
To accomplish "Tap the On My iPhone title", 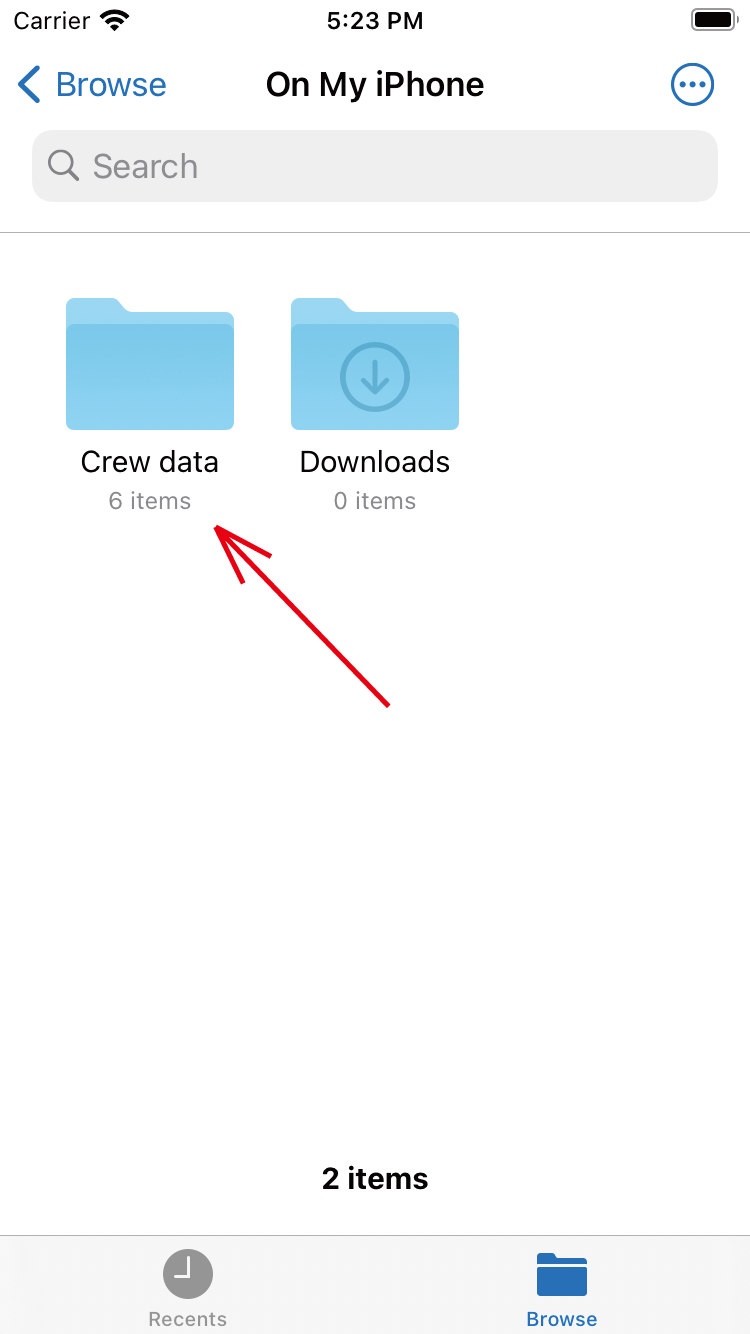I will (375, 85).
